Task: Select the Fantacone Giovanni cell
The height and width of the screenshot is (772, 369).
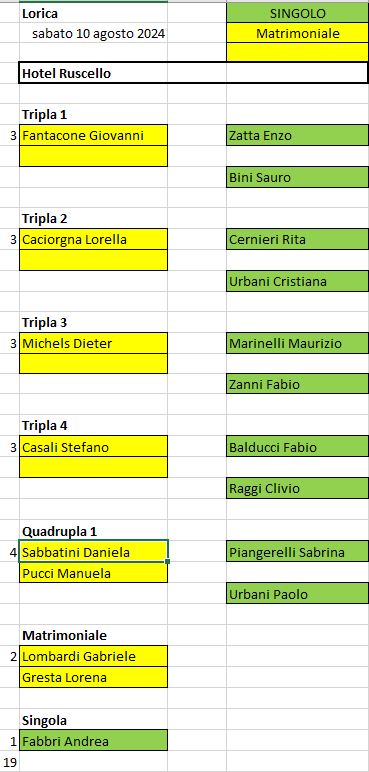Action: 94,135
